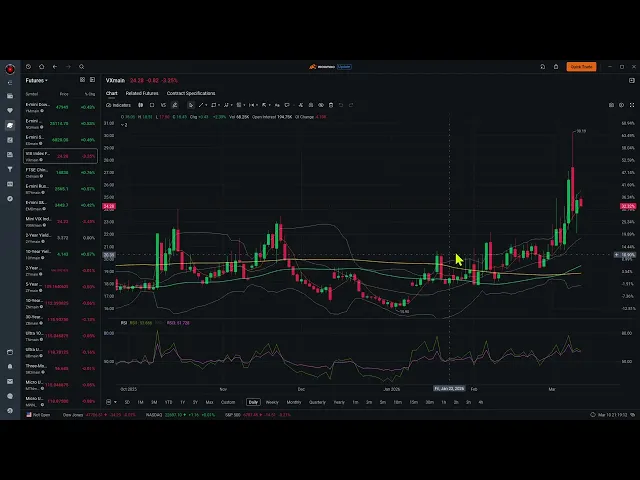Screen dimensions: 640x480
Task: Open the watchlist heart icon in sidebar
Action: coord(10,111)
